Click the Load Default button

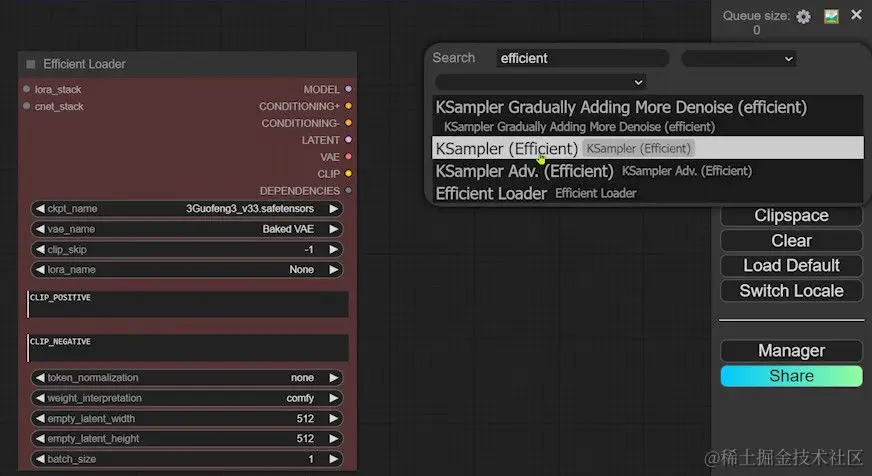point(791,266)
